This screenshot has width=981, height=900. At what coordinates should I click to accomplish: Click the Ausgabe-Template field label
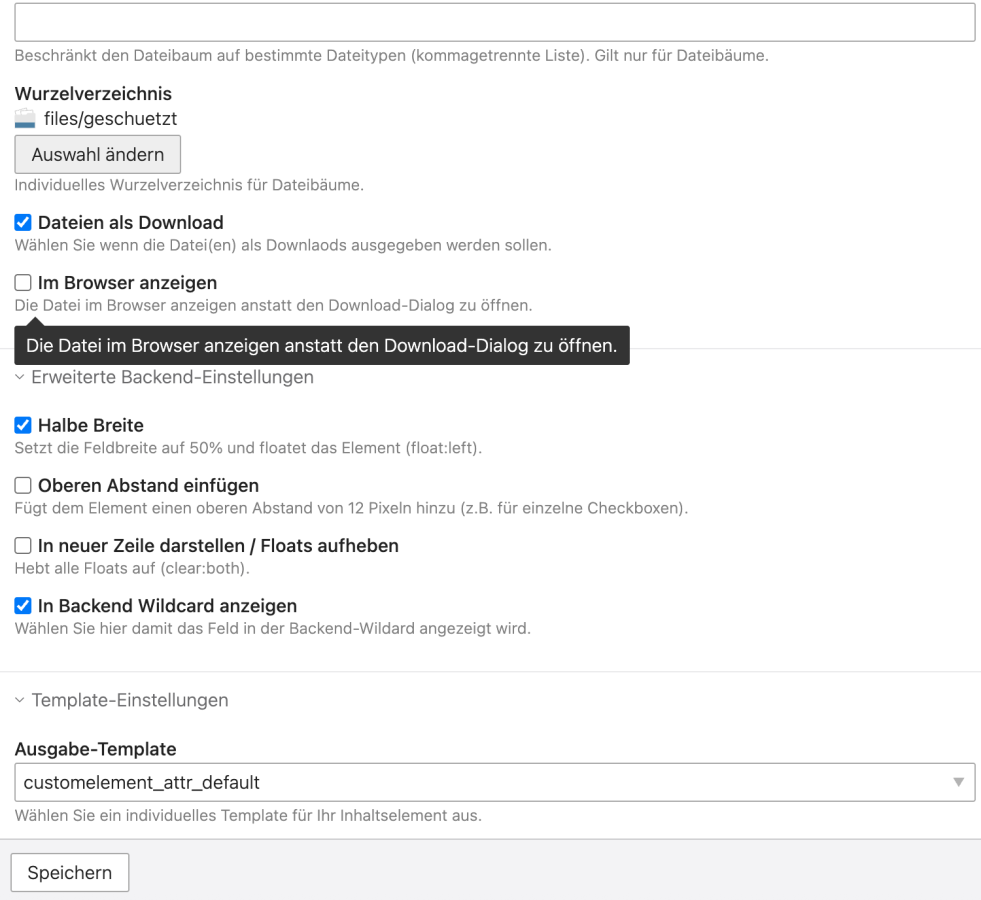(96, 749)
